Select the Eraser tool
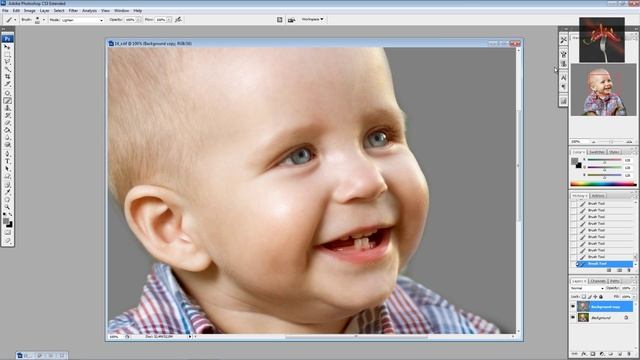 pyautogui.click(x=7, y=122)
